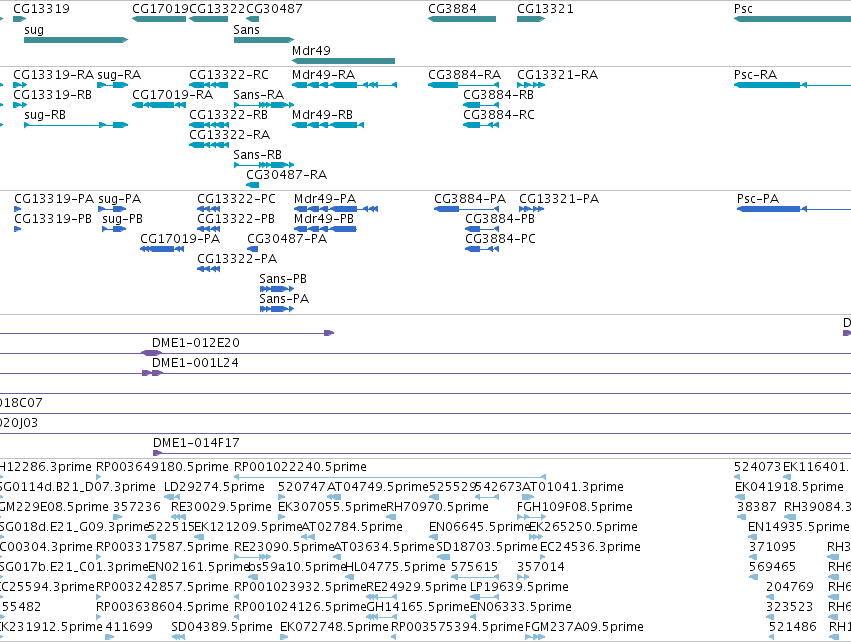Click the CG13321 gene label
Screen dimensions: 851x642
[545, 9]
